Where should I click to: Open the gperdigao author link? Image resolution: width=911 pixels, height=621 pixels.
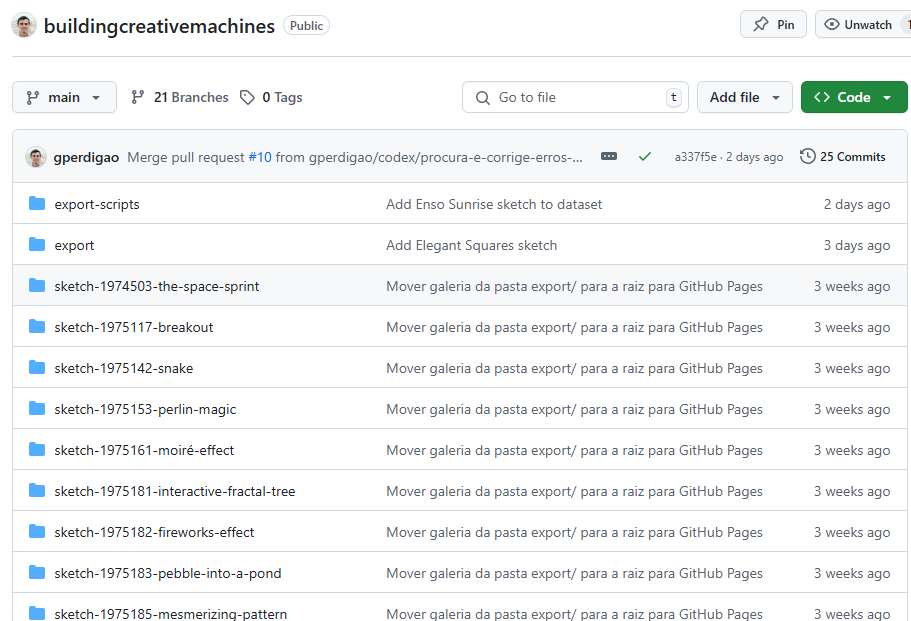[x=86, y=157]
